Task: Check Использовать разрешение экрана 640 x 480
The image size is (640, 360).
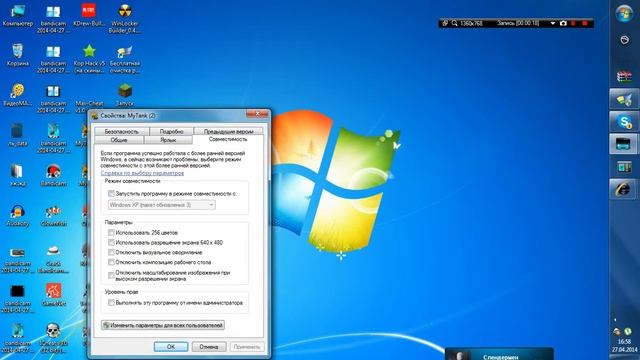Action: (x=111, y=242)
